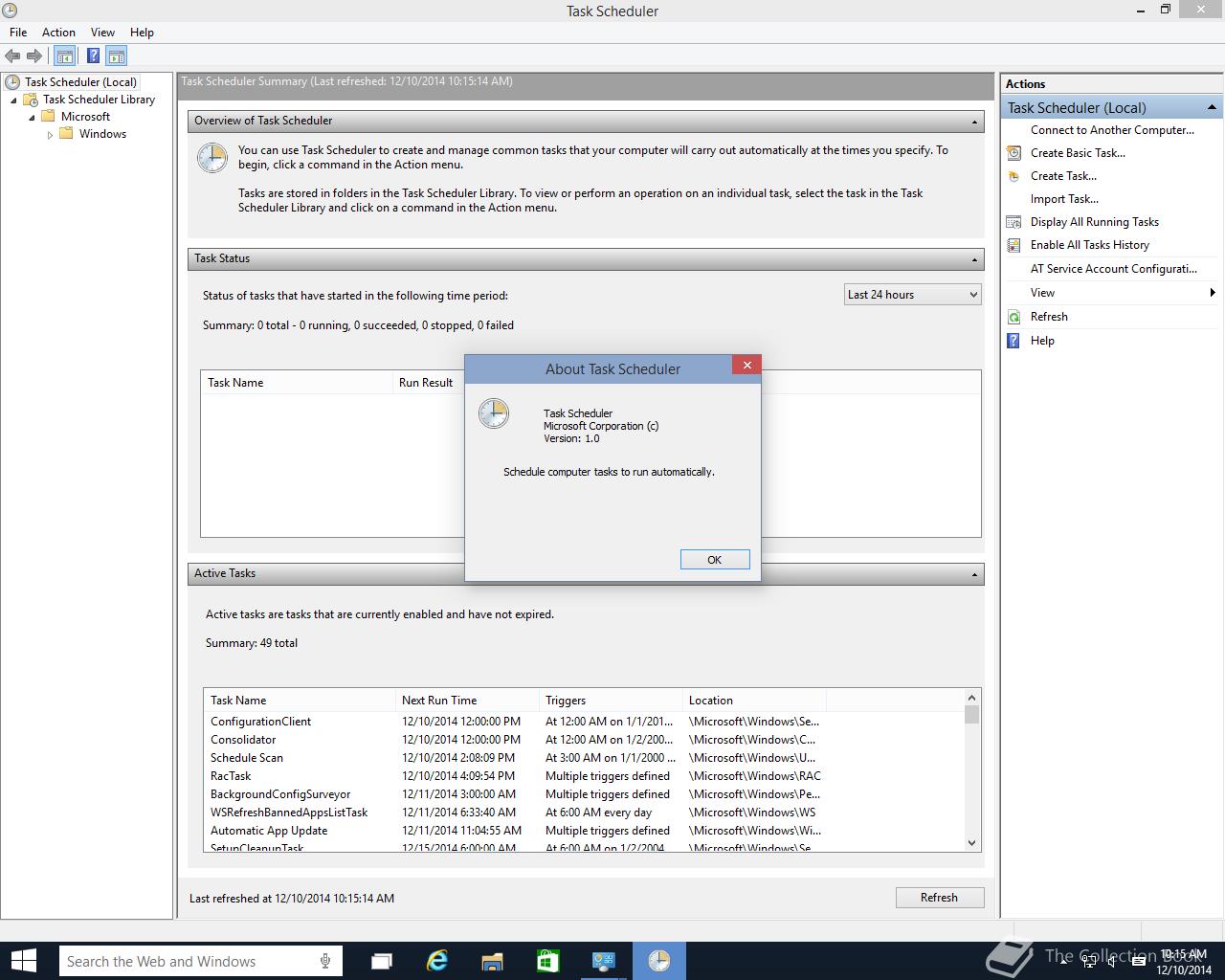
Task: Open the Control Panel taskbar app
Action: [x=603, y=961]
